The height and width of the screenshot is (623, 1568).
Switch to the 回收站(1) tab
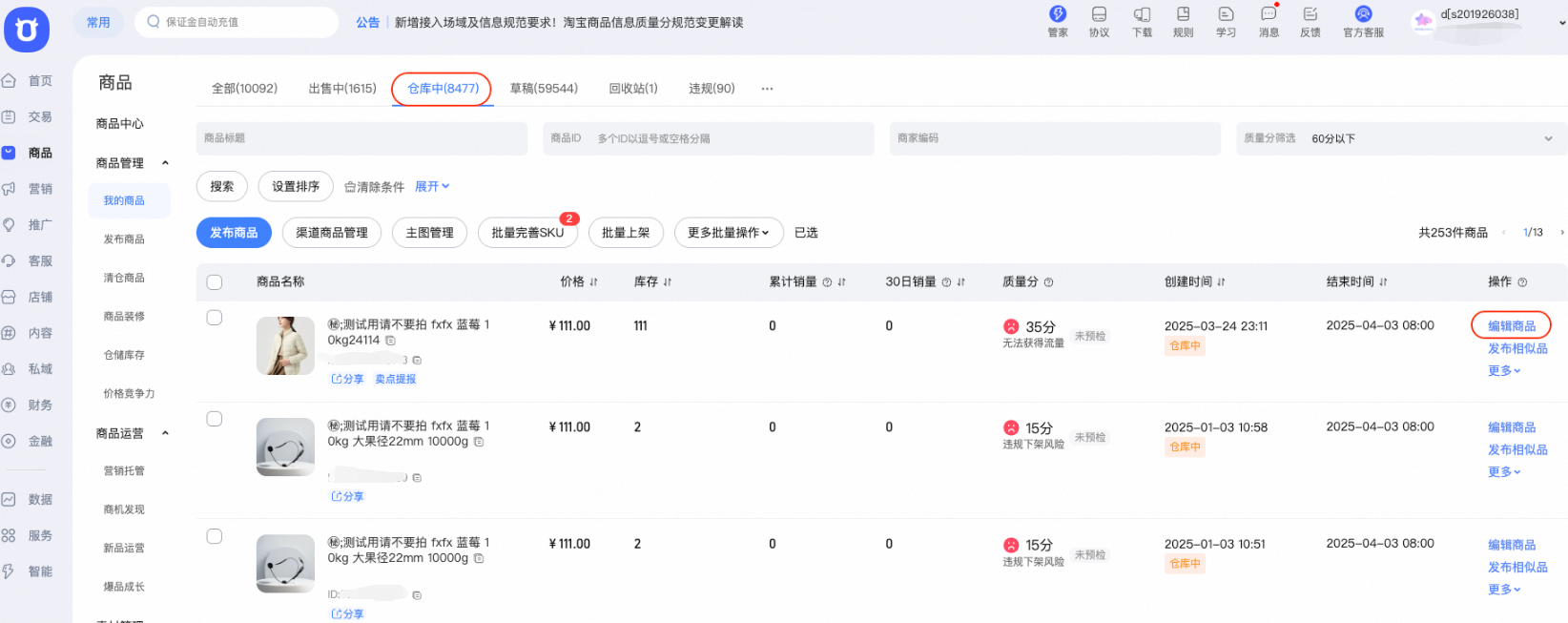pyautogui.click(x=633, y=89)
